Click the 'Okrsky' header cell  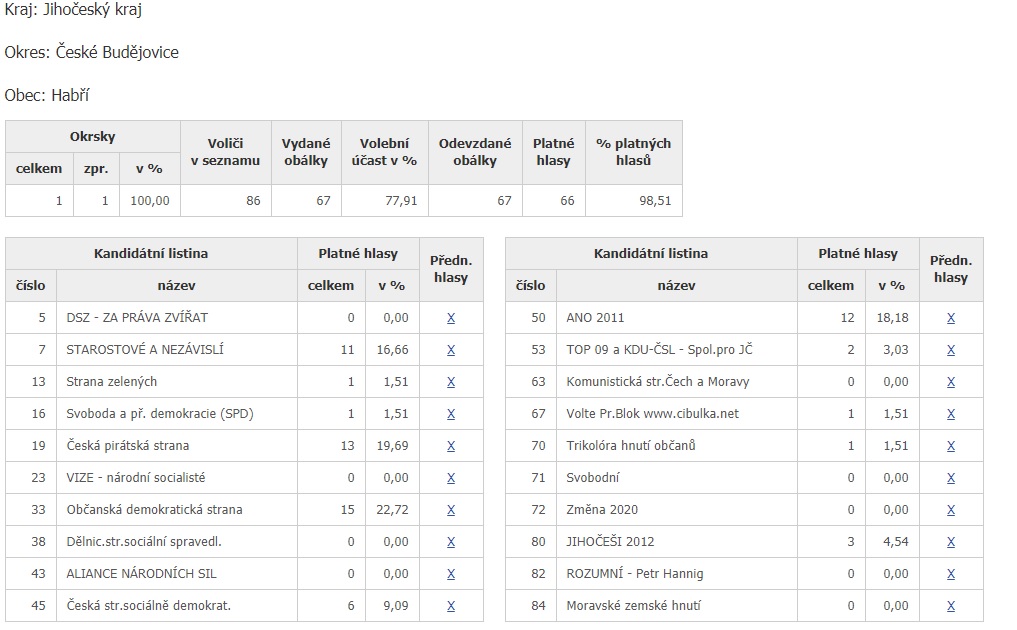93,136
